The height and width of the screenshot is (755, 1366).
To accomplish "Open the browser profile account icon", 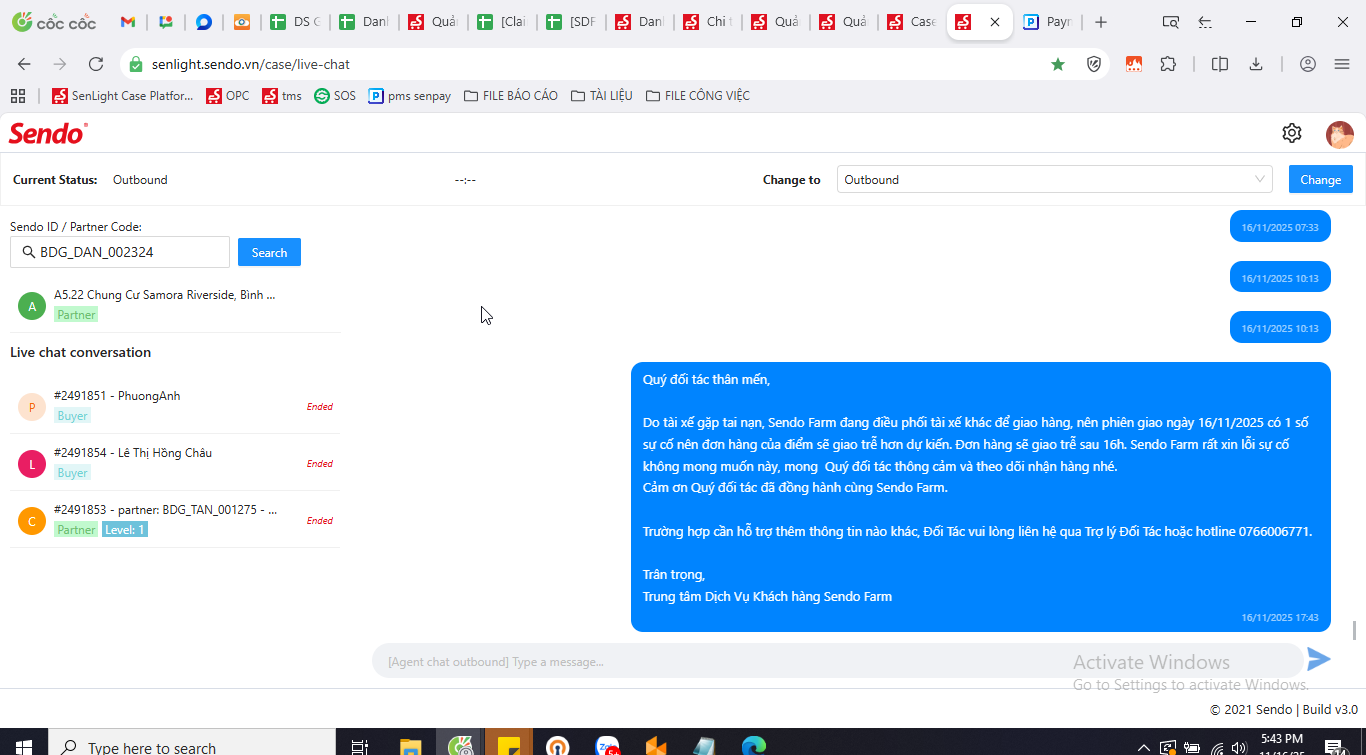I will click(1308, 64).
